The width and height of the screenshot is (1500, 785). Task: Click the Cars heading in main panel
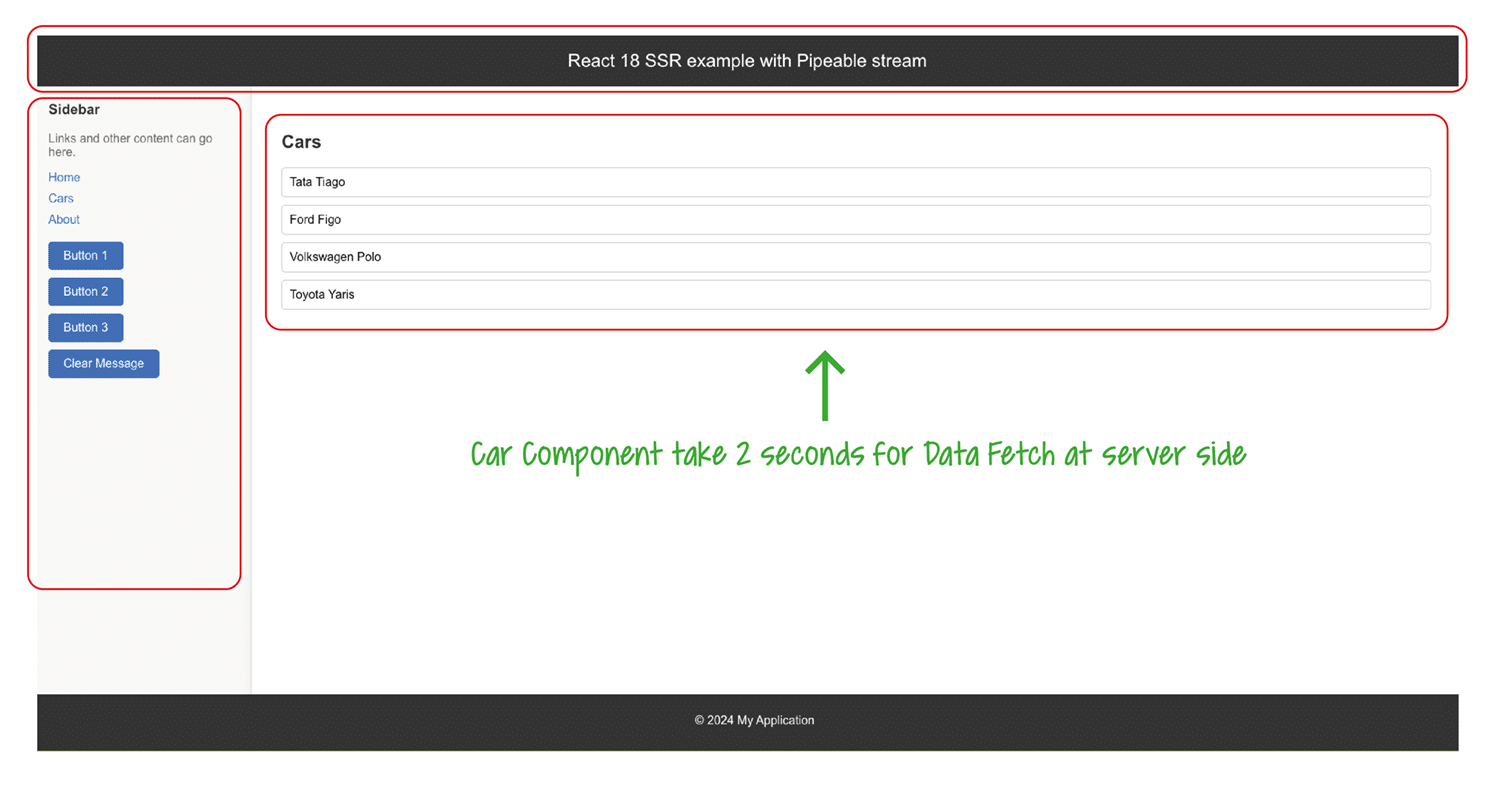[301, 142]
